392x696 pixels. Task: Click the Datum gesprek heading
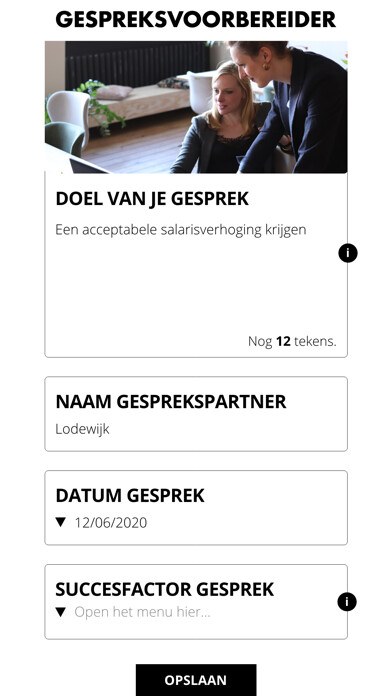pyautogui.click(x=130, y=495)
